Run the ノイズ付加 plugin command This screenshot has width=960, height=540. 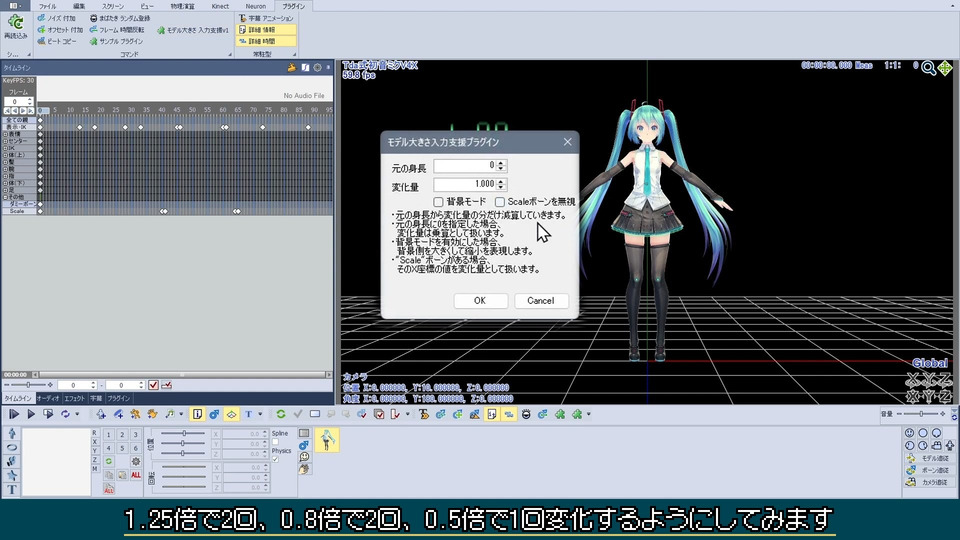click(x=62, y=18)
